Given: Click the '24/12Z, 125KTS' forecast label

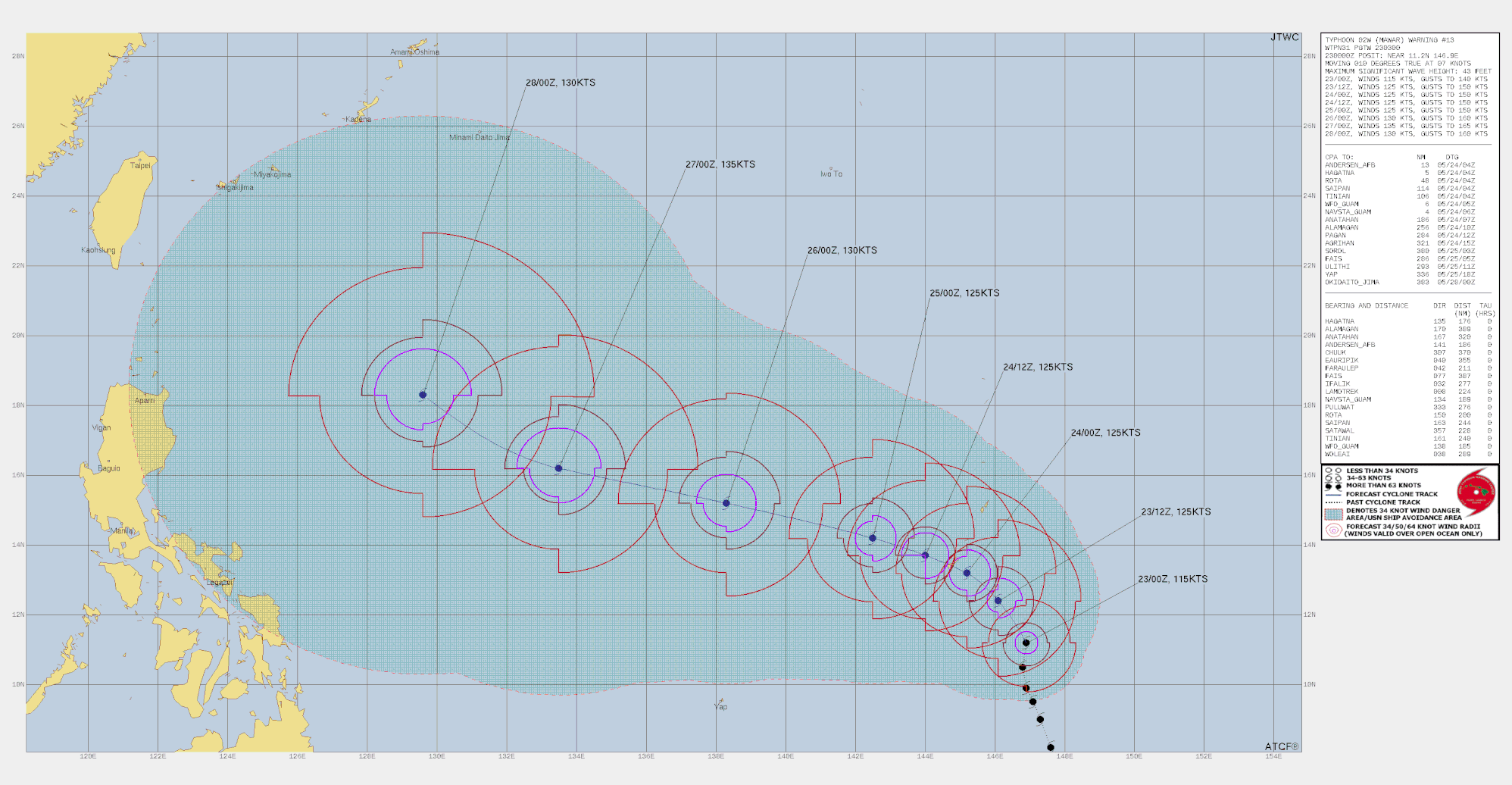Looking at the screenshot, I should (x=1038, y=367).
